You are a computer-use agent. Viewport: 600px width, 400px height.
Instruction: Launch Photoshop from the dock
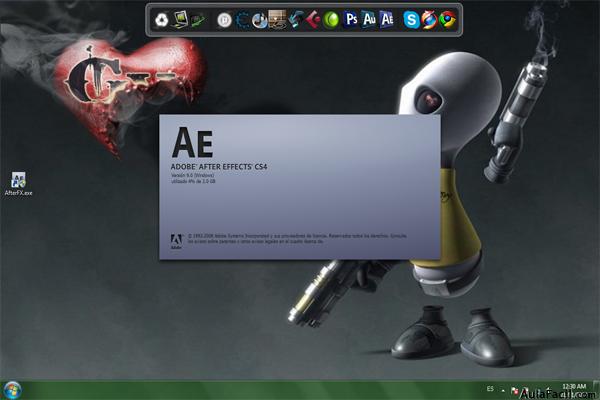[x=351, y=19]
